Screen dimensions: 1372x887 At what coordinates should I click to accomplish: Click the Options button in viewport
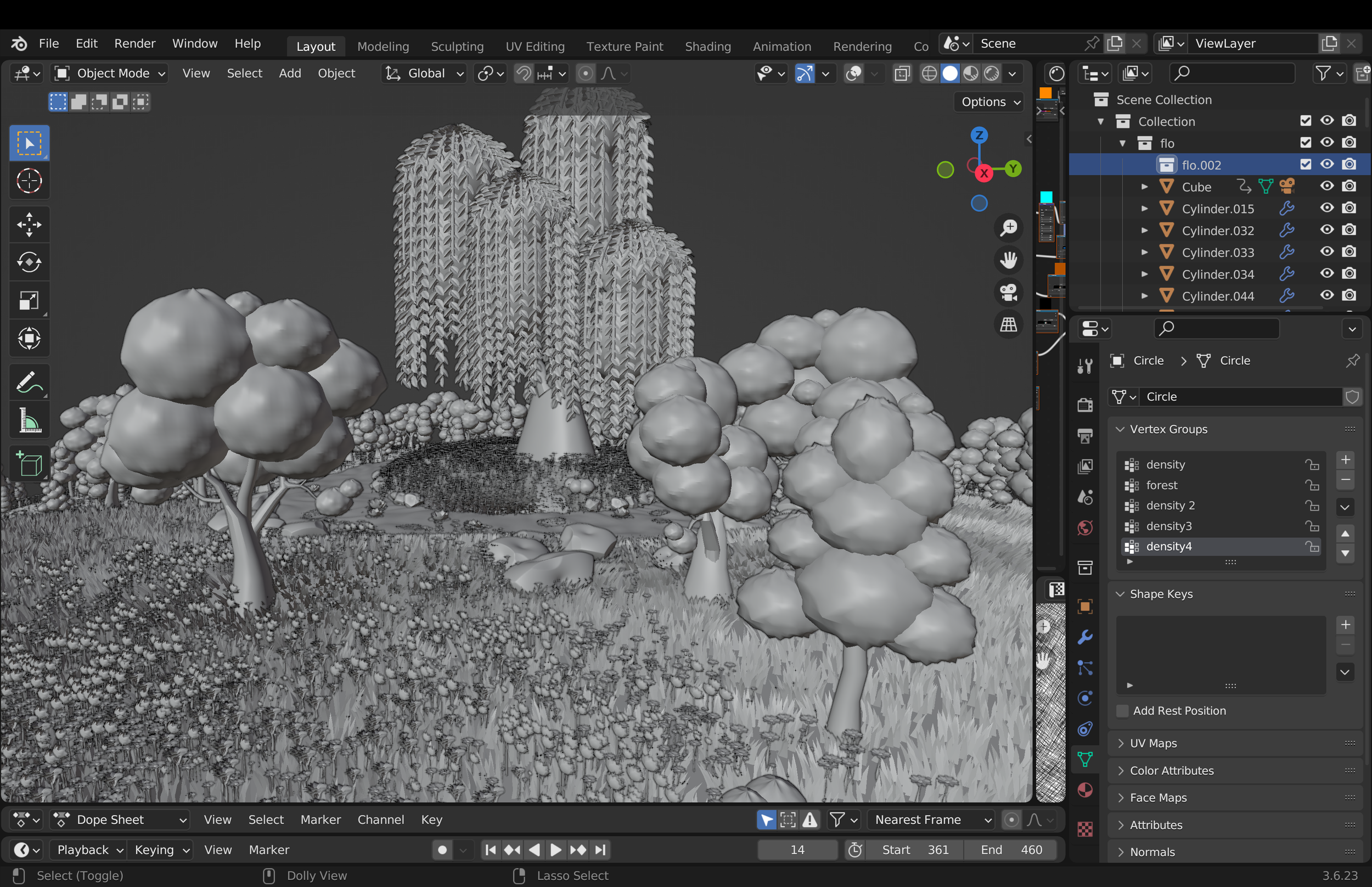(989, 102)
